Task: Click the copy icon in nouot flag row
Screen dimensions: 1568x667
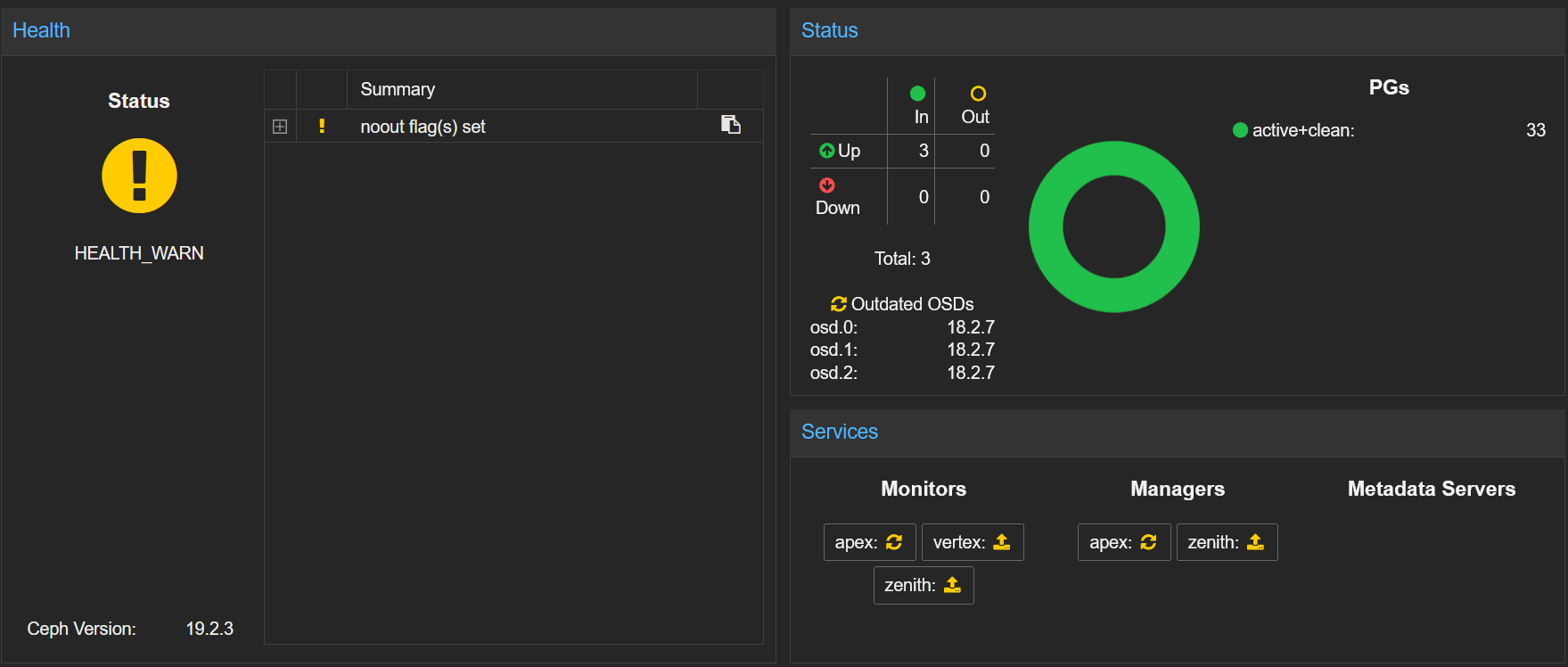Action: 731,125
